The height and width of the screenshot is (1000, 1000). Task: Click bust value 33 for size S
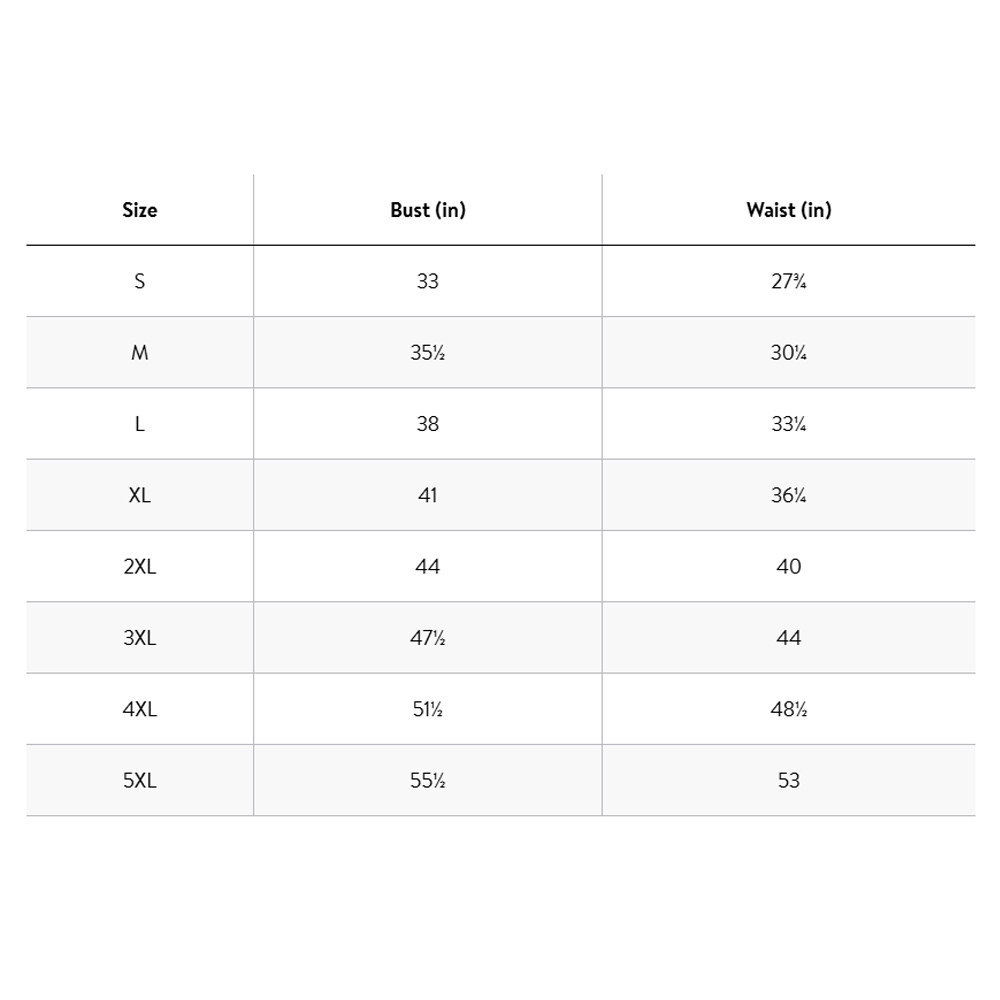428,281
